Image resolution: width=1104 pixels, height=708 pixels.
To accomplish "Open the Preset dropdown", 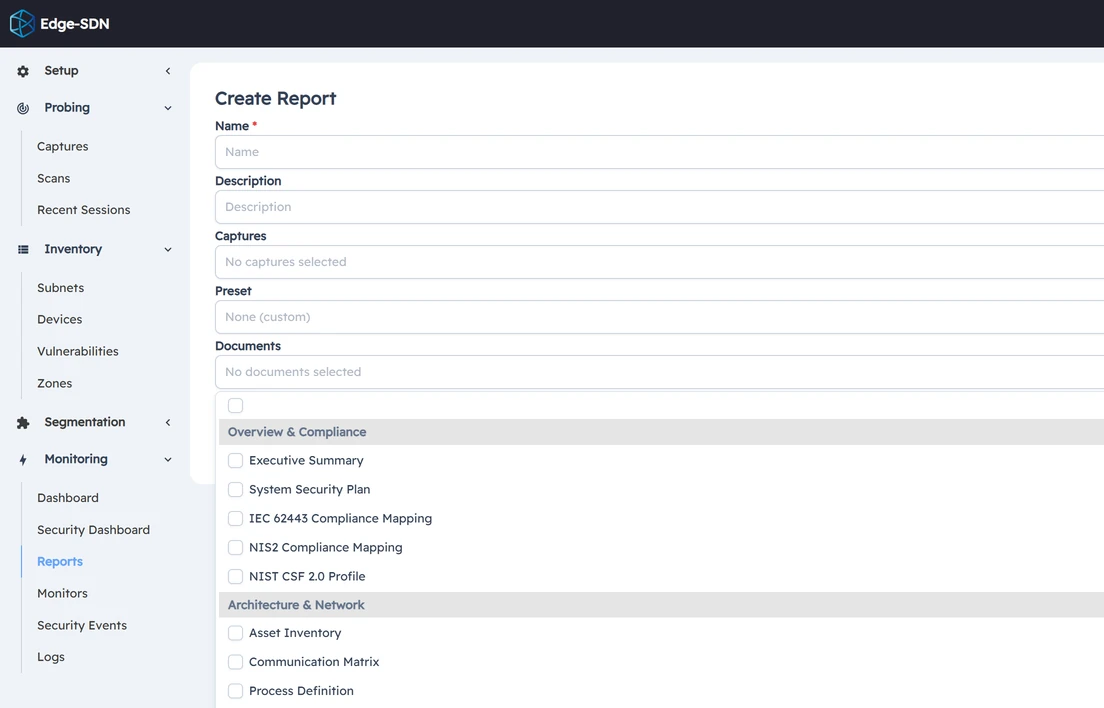I will click(x=659, y=317).
